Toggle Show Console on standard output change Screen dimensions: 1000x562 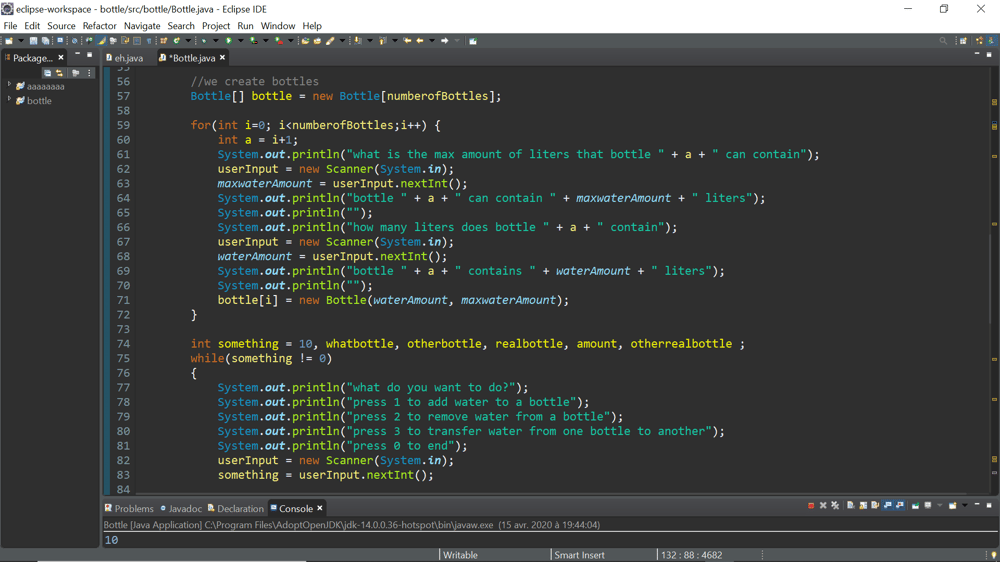888,506
